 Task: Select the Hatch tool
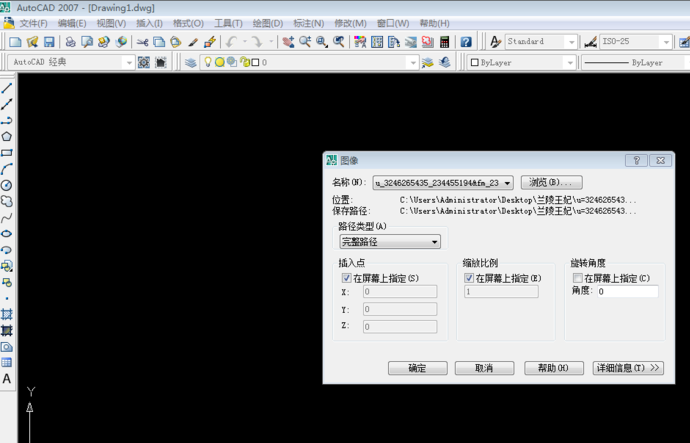(x=7, y=314)
